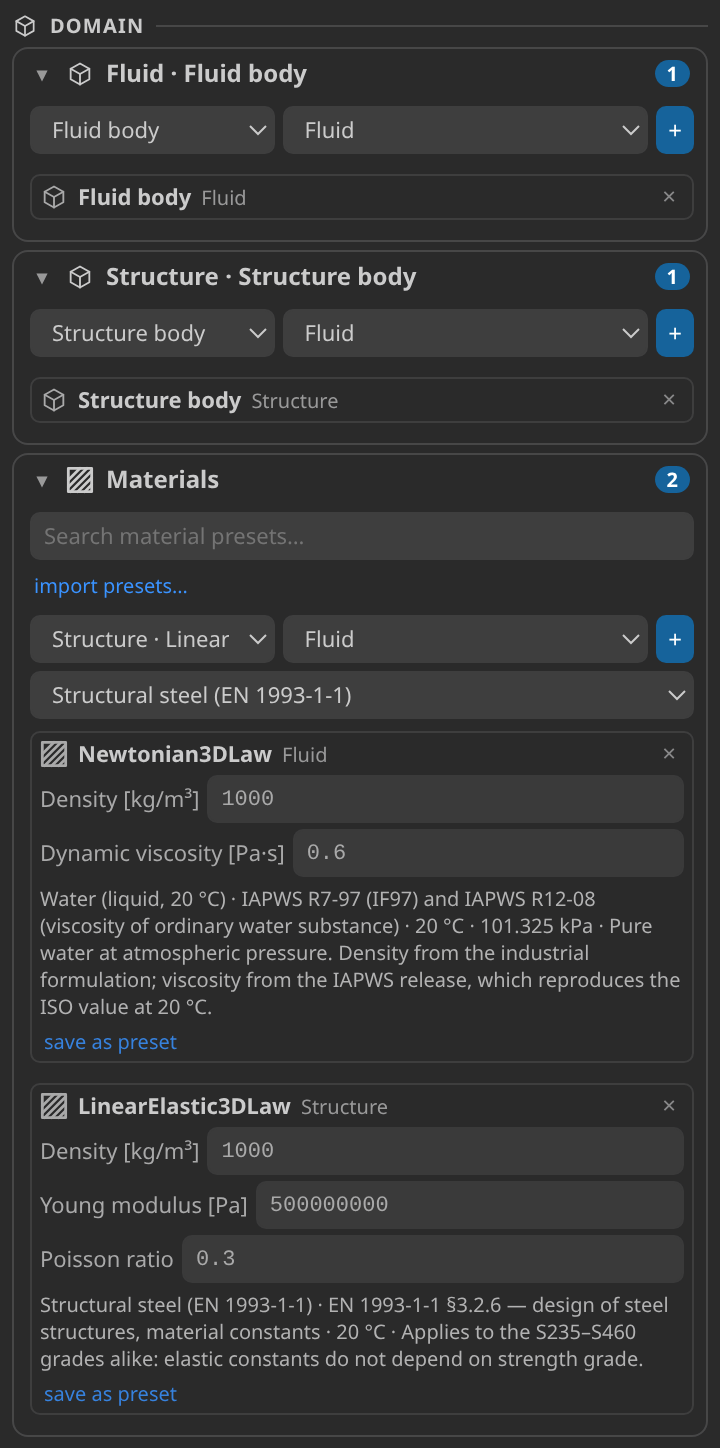Click the cube icon in Fluid body row
Image resolution: width=720 pixels, height=1448 pixels.
pyautogui.click(x=54, y=198)
